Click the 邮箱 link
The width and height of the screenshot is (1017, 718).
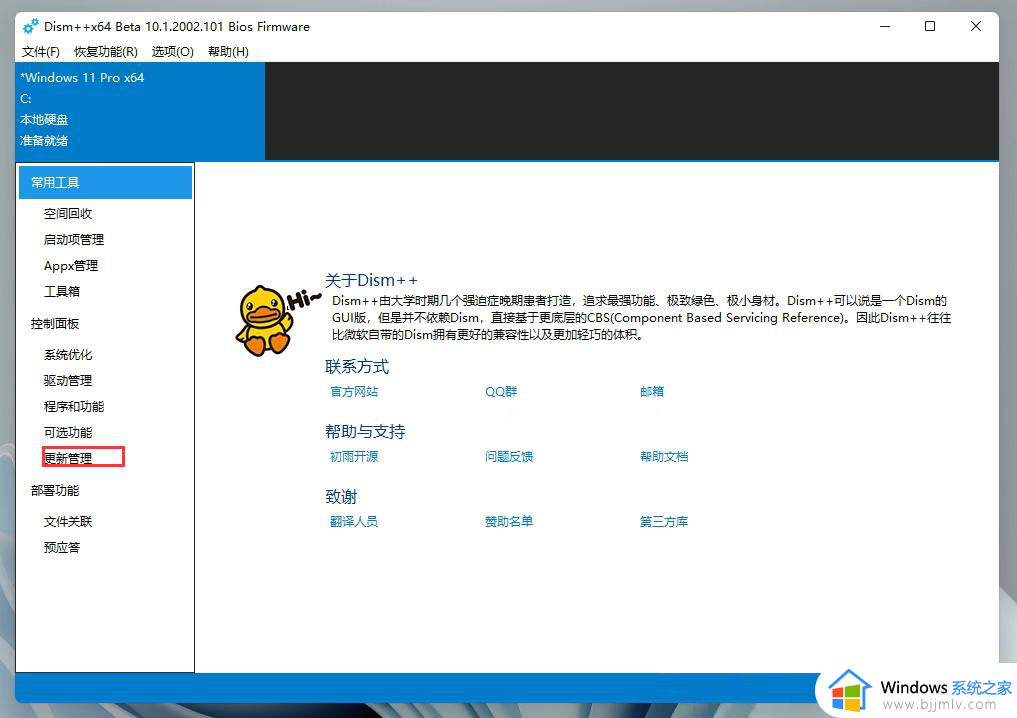click(652, 392)
